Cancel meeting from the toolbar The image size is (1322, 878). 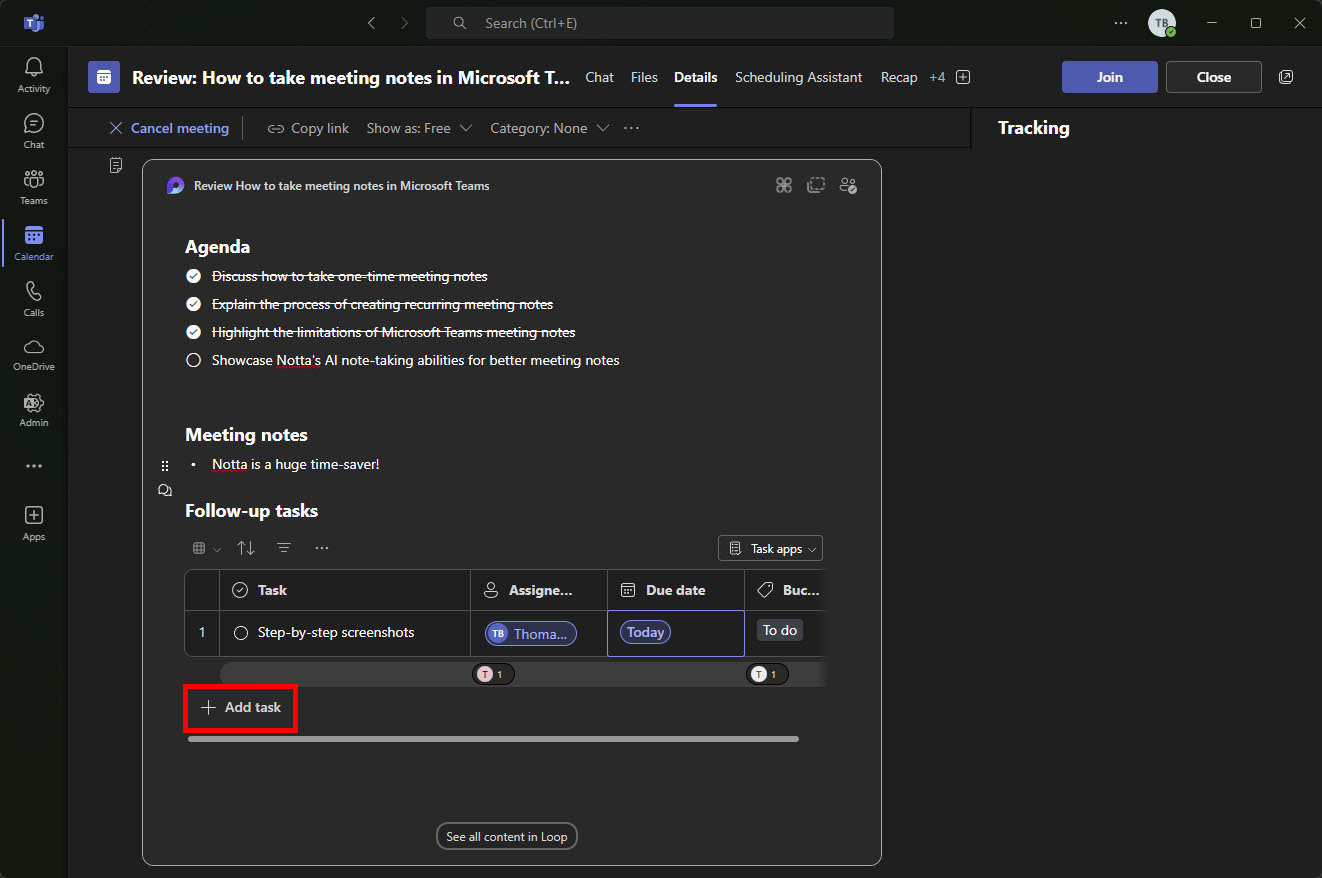pos(169,128)
